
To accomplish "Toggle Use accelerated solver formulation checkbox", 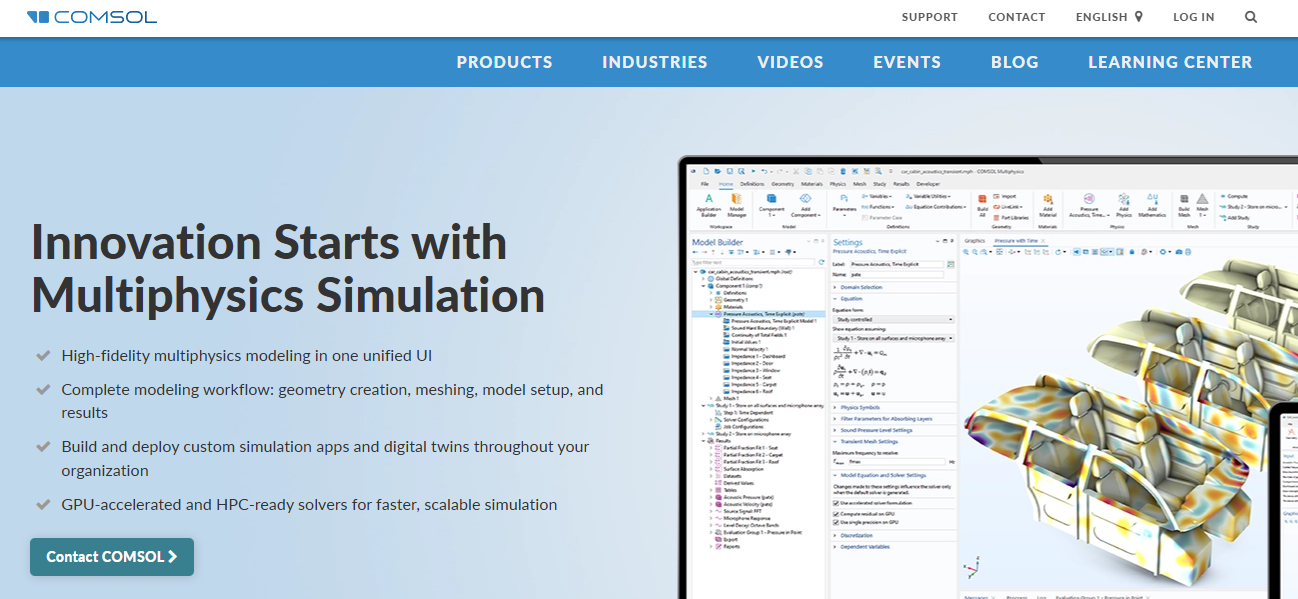I will (836, 503).
